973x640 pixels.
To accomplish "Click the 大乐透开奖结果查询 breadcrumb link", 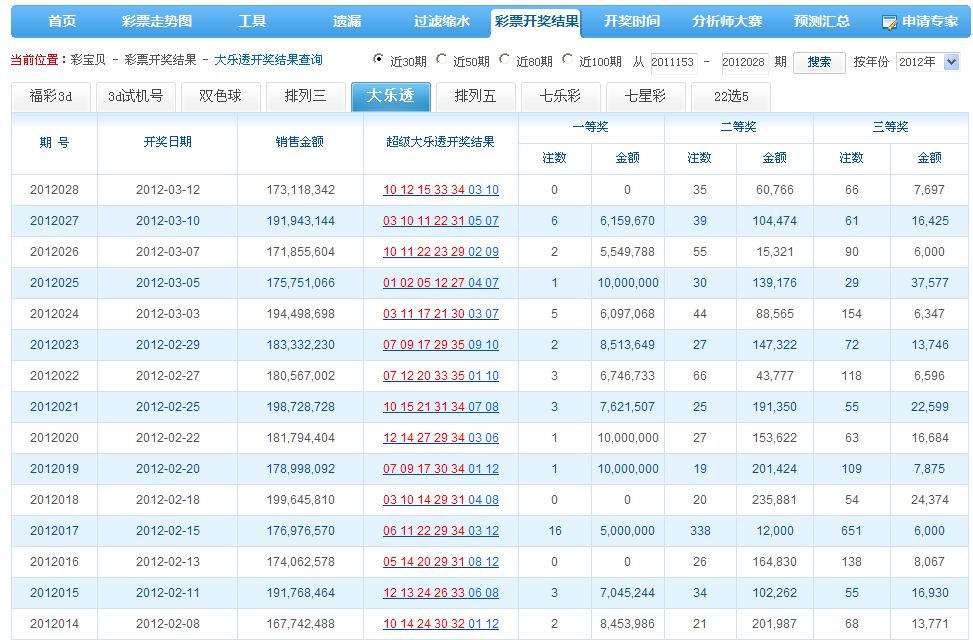I will pyautogui.click(x=268, y=61).
